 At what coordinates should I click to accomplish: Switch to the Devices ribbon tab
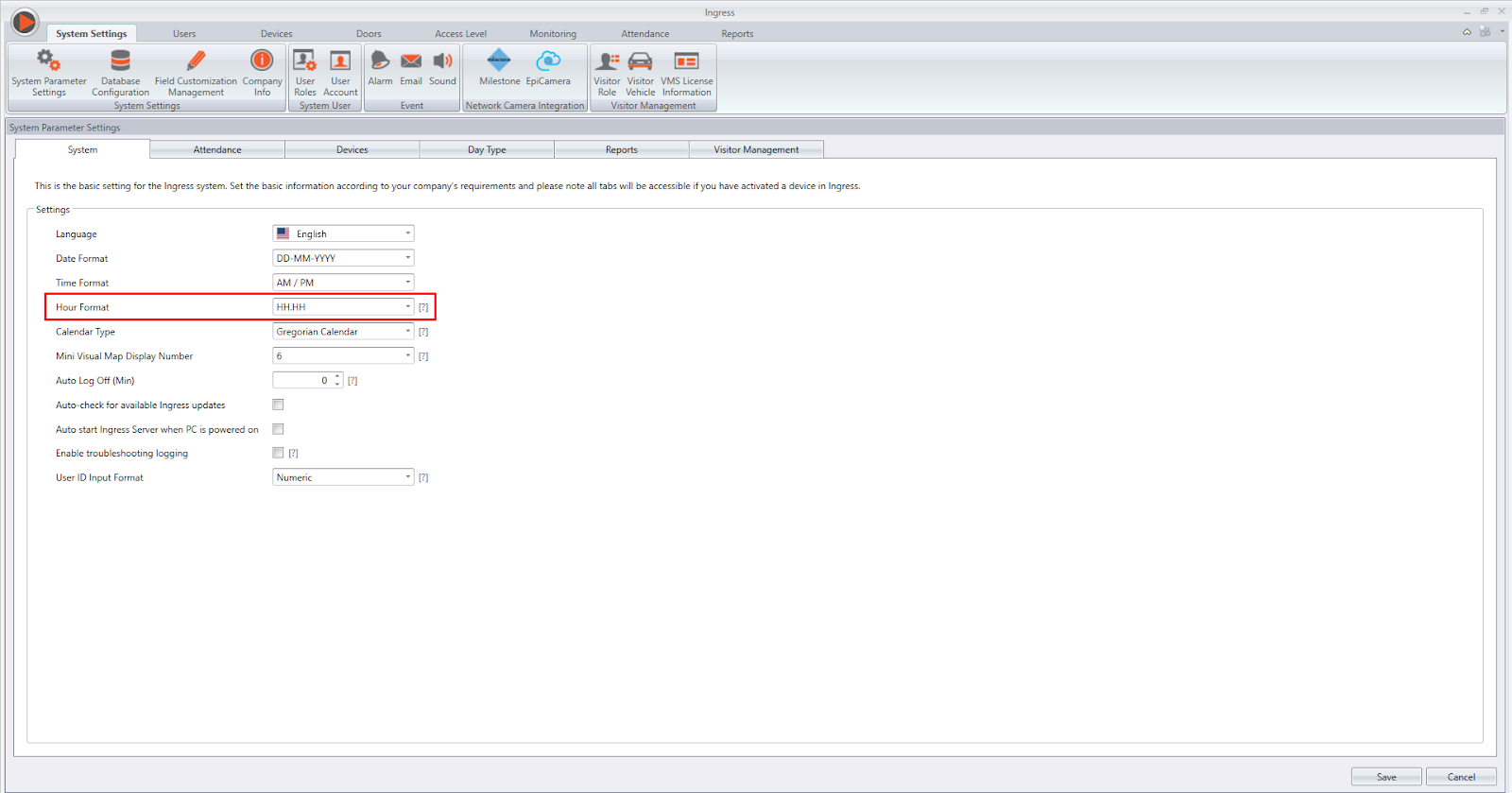pos(277,34)
